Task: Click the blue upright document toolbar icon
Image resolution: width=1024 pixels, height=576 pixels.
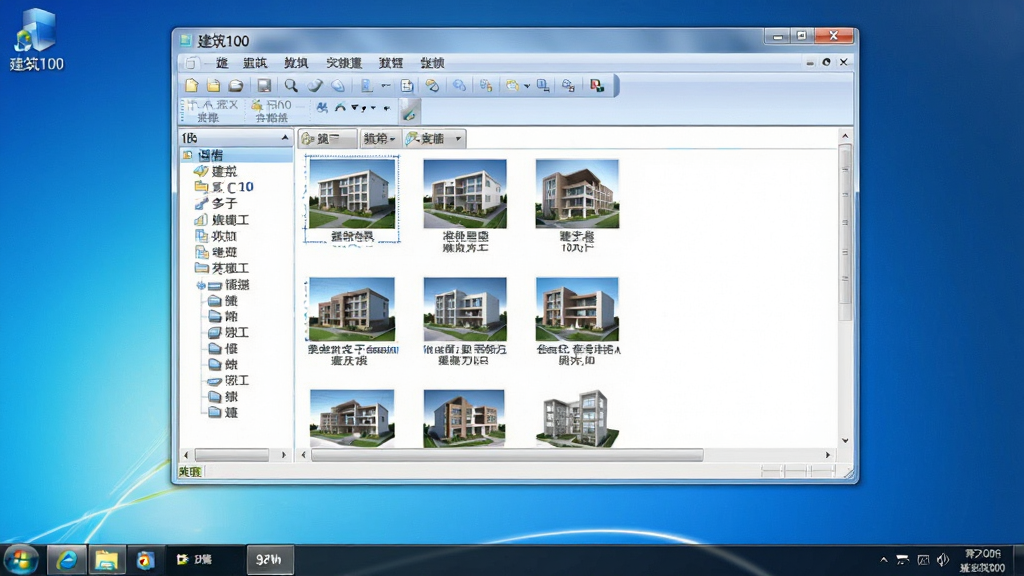Action: 366,86
